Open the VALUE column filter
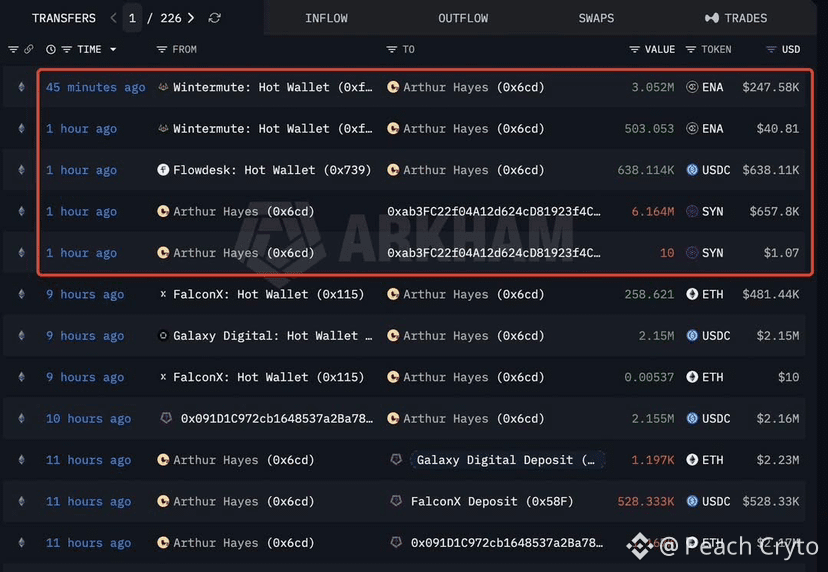The image size is (828, 572). coord(634,49)
